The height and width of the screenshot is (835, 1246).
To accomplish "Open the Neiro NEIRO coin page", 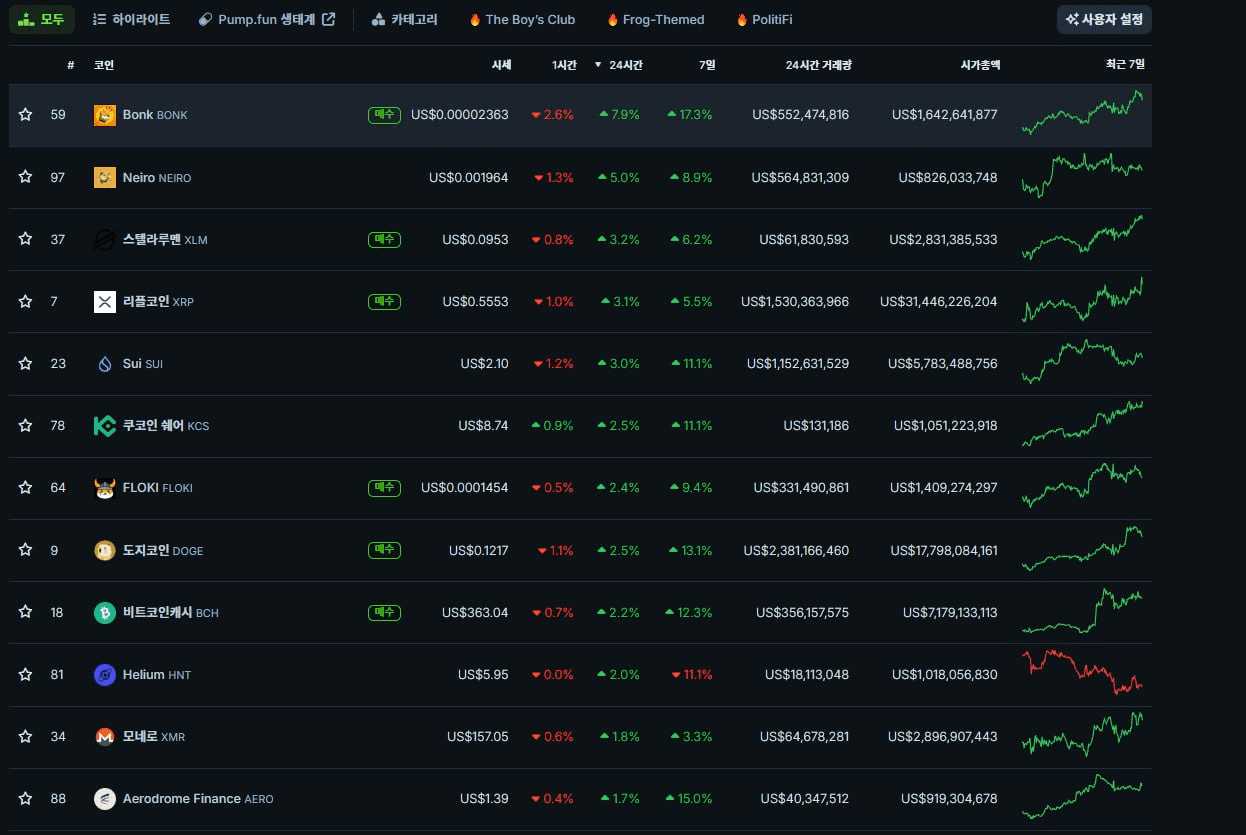I will [x=156, y=177].
